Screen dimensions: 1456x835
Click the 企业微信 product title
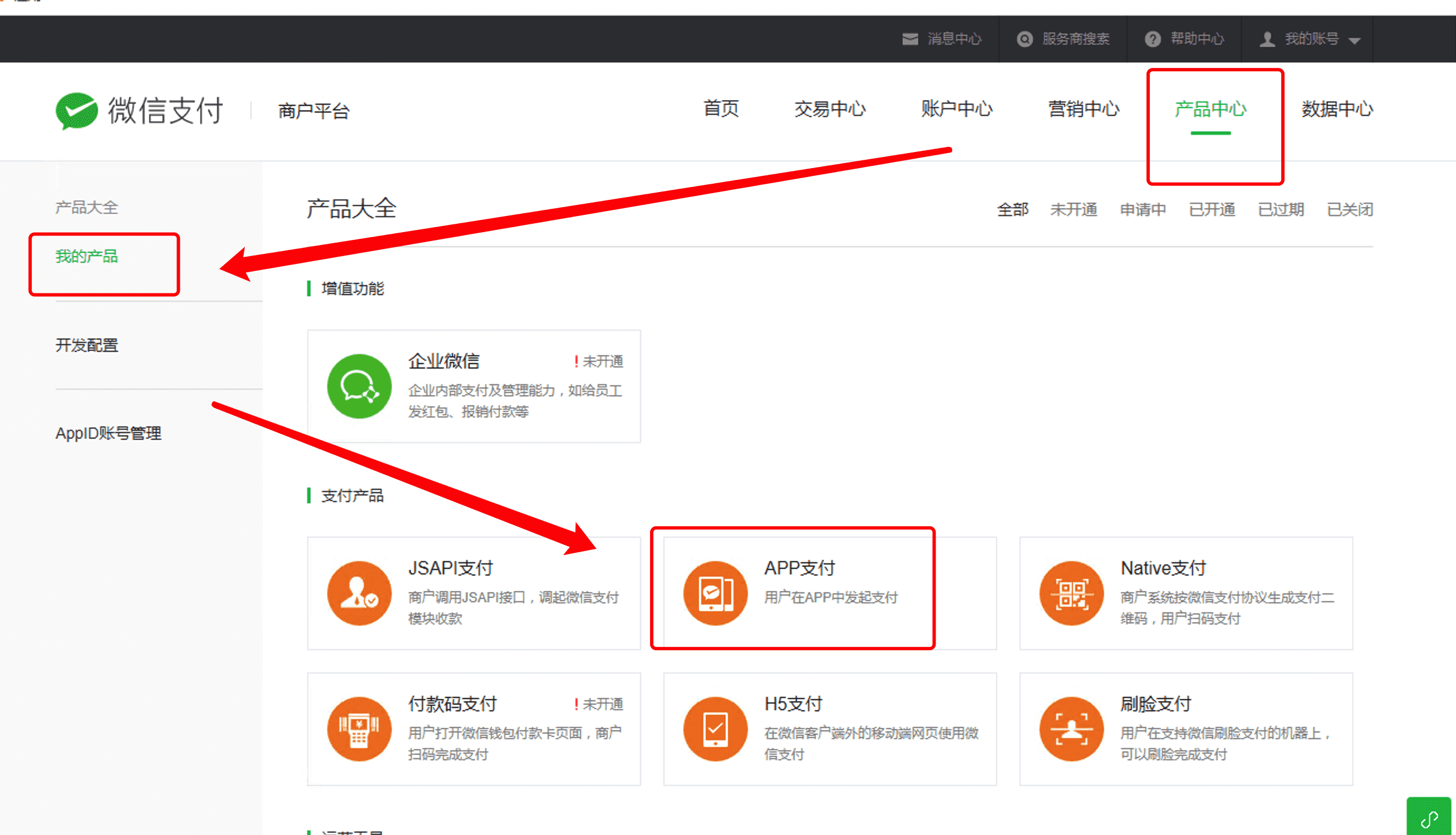pos(444,361)
